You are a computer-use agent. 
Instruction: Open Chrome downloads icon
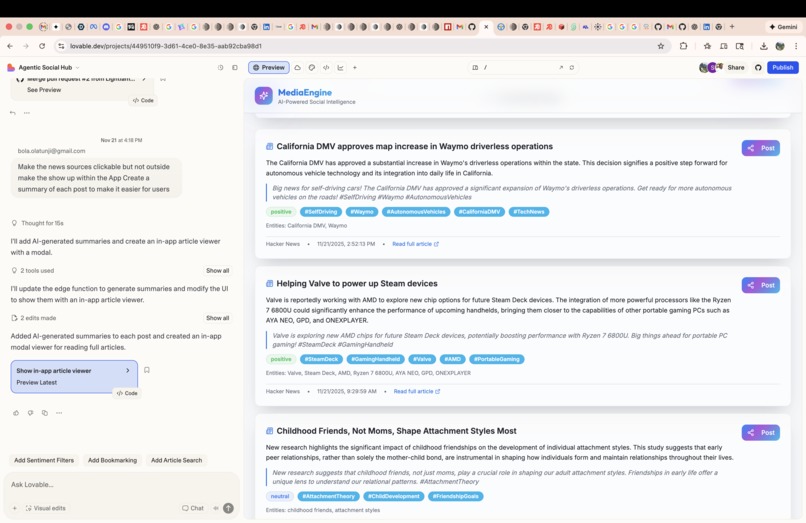click(x=764, y=46)
